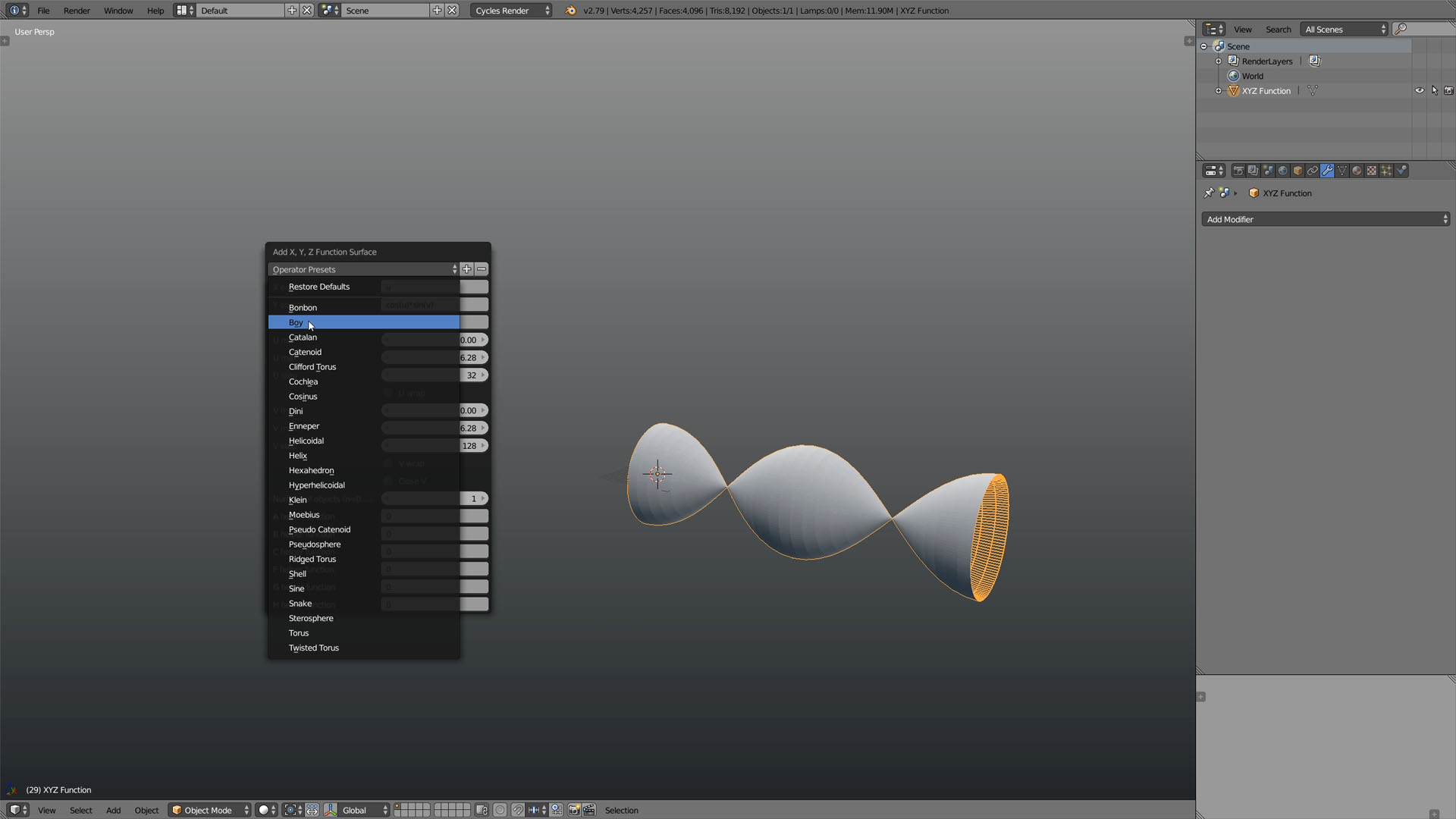Open the outliner Search menu
The width and height of the screenshot is (1456, 819).
point(1278,29)
